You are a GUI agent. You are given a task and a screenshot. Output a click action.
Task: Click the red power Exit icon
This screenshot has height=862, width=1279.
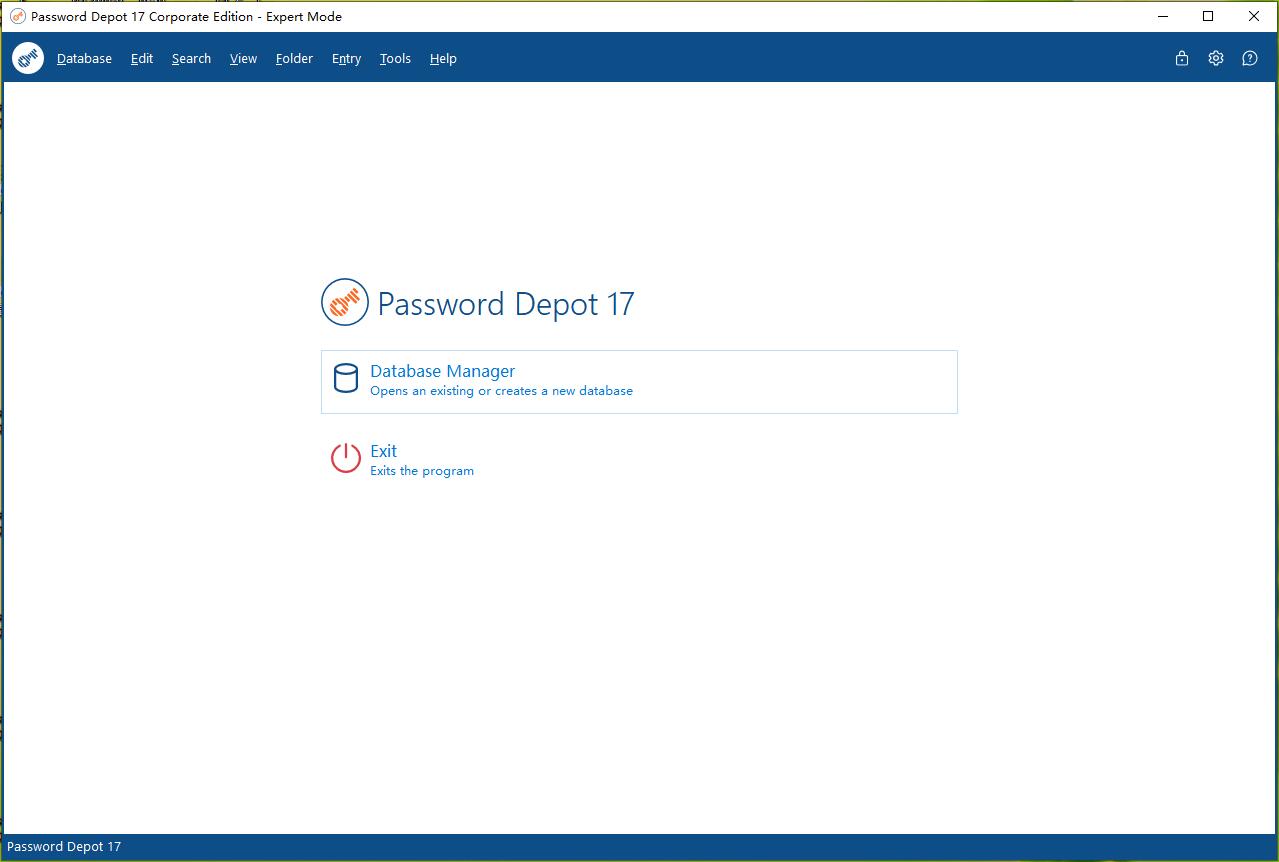pos(345,458)
